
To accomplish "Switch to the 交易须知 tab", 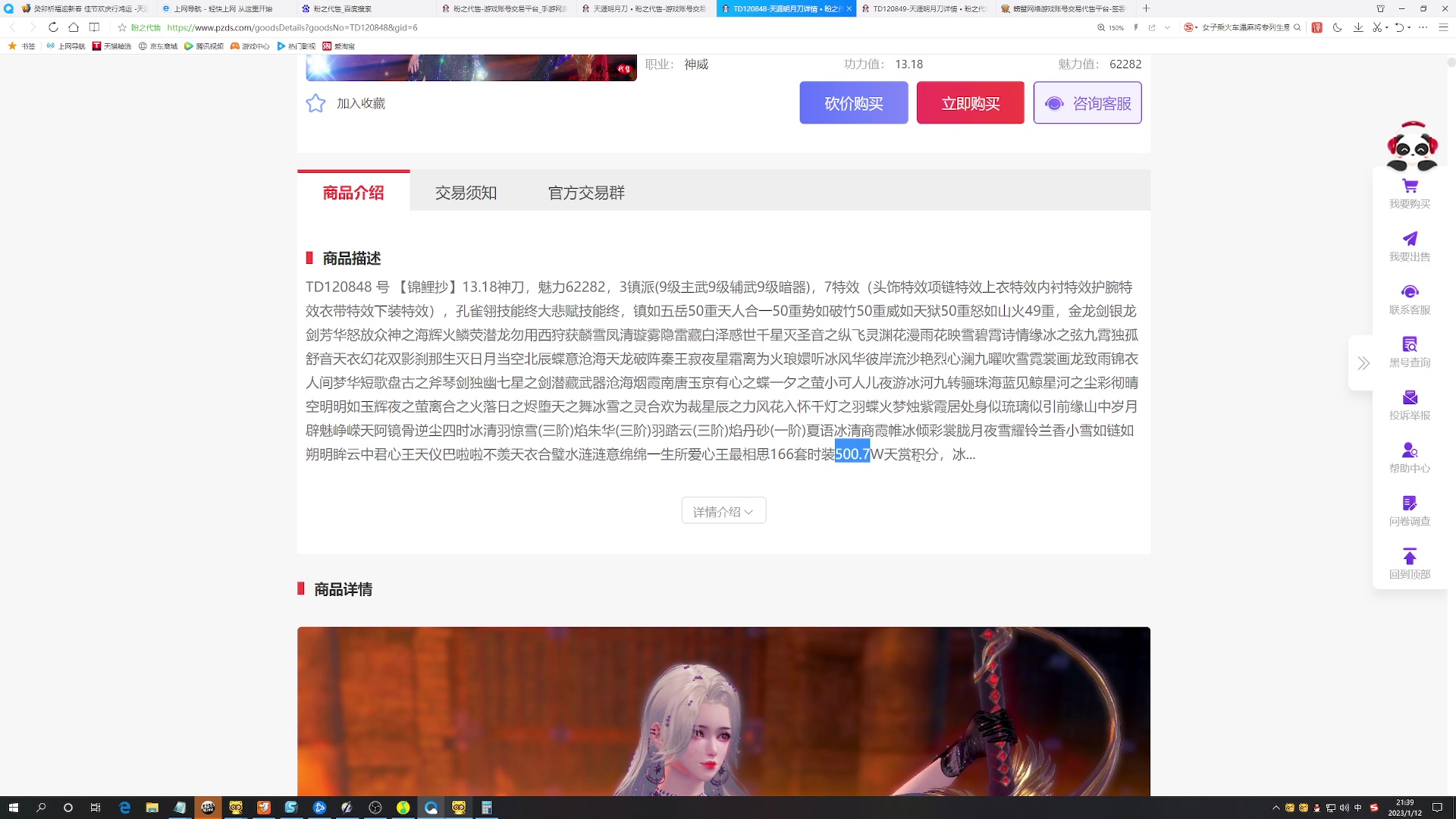I will click(x=465, y=193).
